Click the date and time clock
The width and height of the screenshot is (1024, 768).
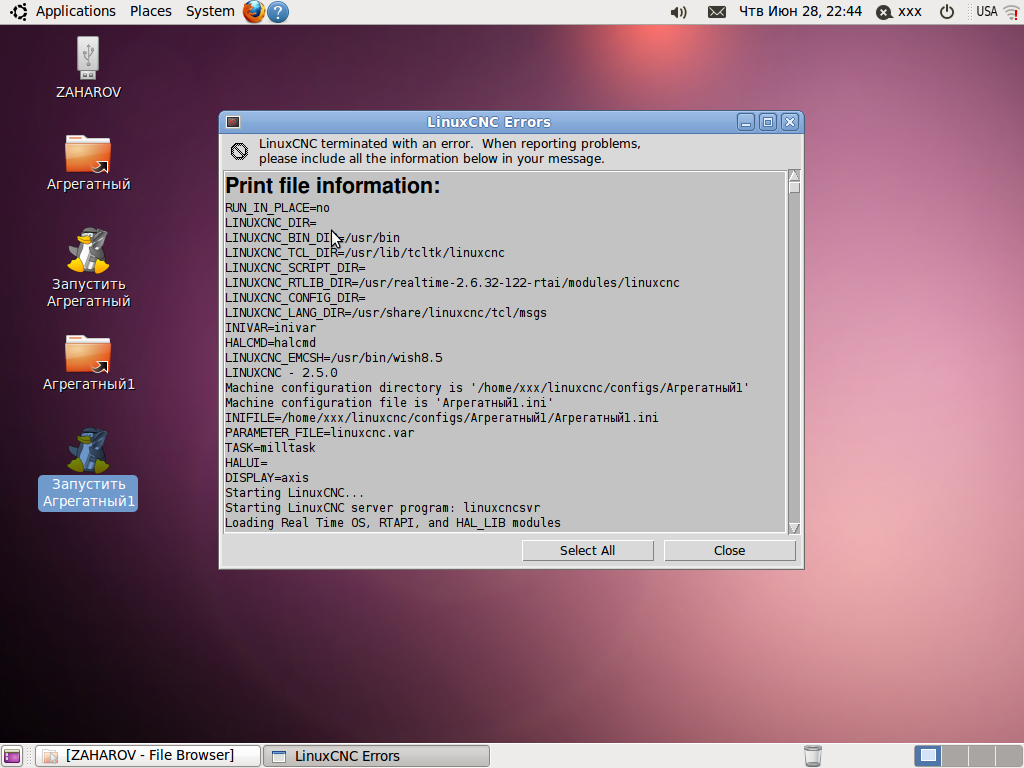point(800,12)
